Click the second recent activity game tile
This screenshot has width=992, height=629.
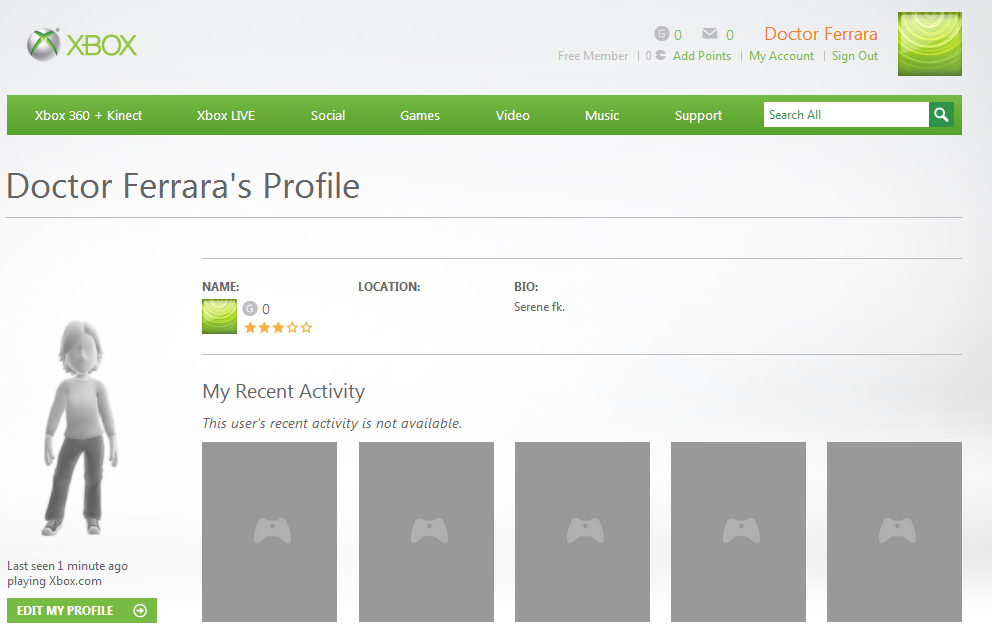coord(426,532)
